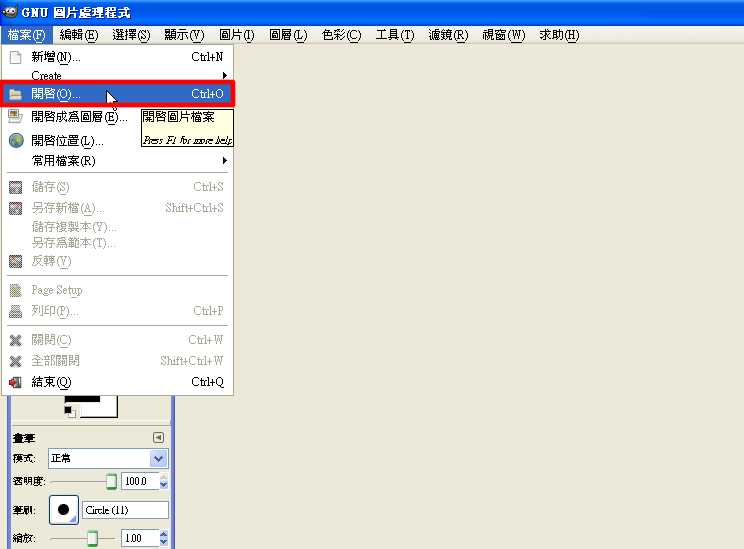The image size is (744, 549).
Task: Click the red exit icon beside 結束(Q)
Action: point(15,382)
